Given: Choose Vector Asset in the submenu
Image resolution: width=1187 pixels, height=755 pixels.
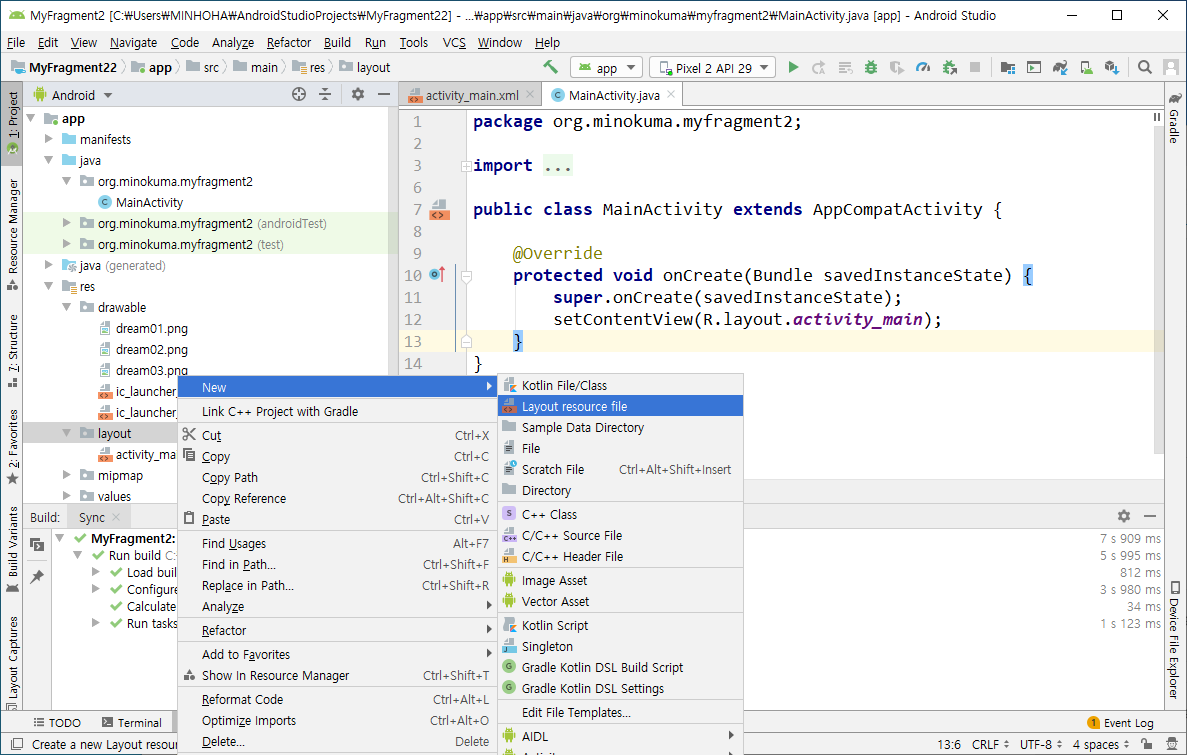Looking at the screenshot, I should pos(621,601).
